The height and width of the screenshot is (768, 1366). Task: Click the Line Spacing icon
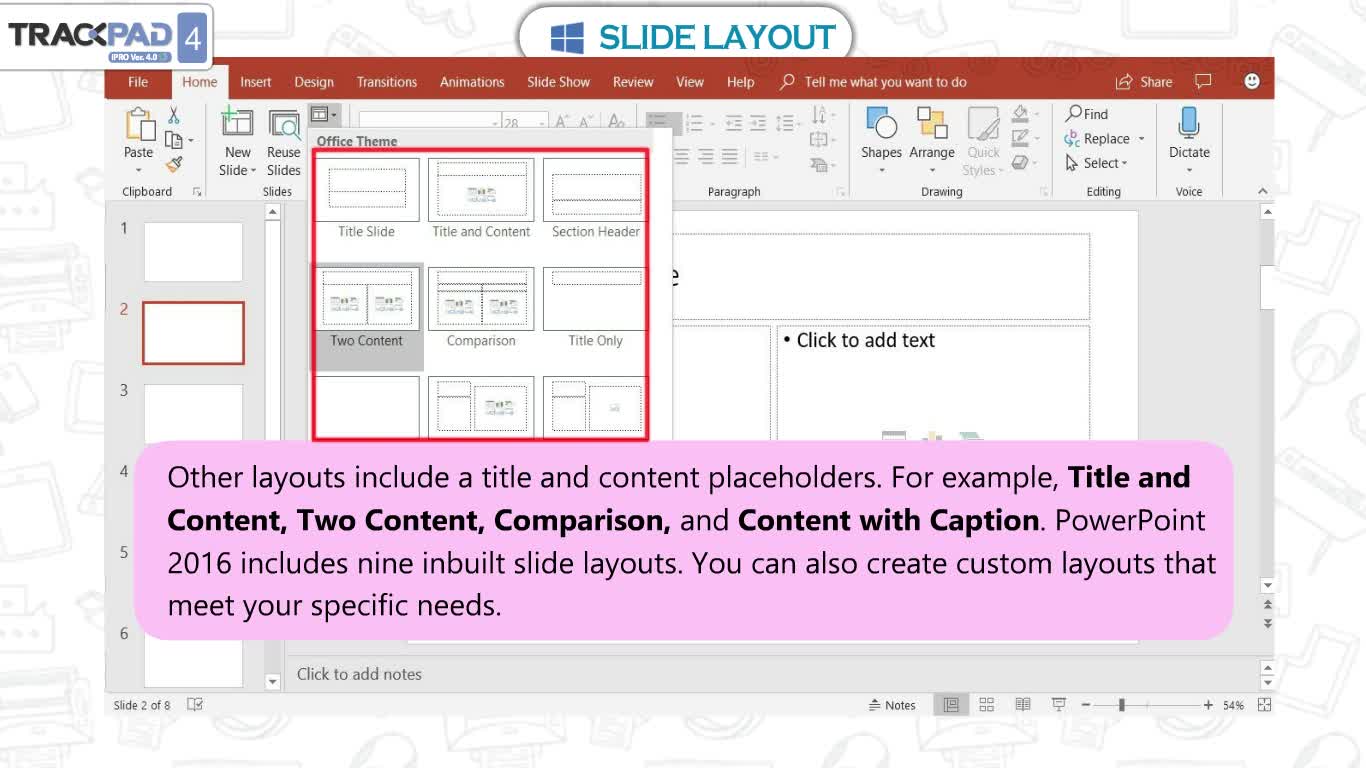(785, 123)
